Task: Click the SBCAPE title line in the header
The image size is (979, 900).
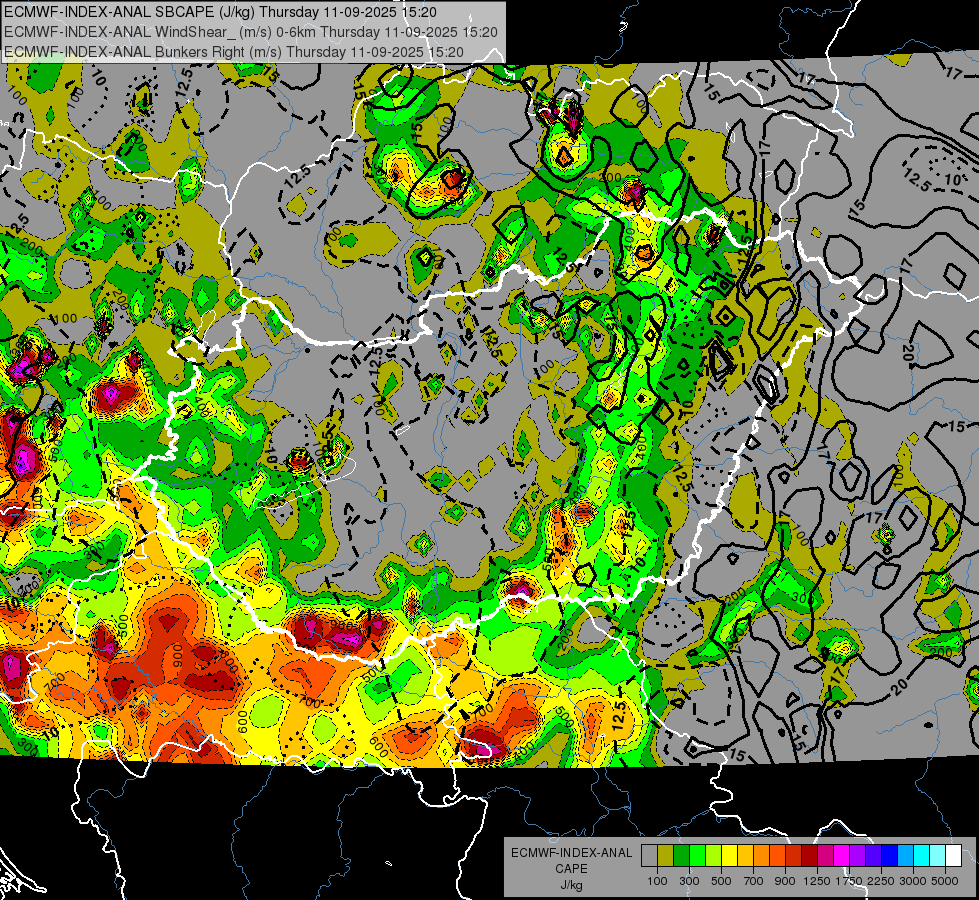Action: pos(220,11)
